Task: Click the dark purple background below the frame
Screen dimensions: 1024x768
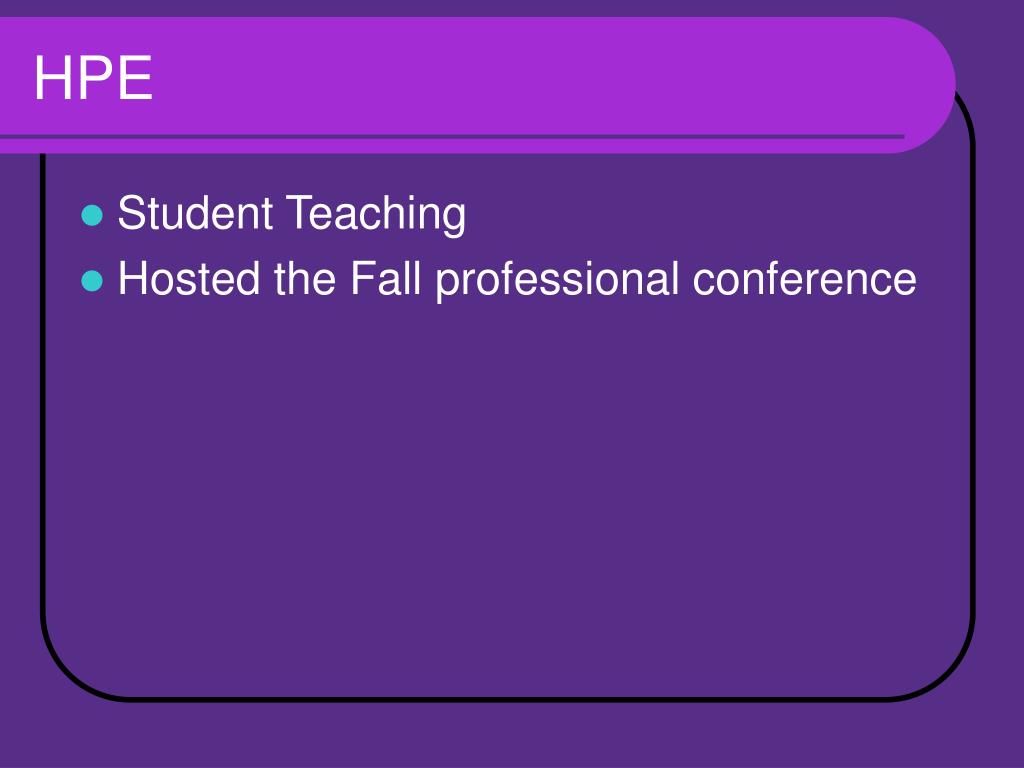Action: click(x=512, y=735)
